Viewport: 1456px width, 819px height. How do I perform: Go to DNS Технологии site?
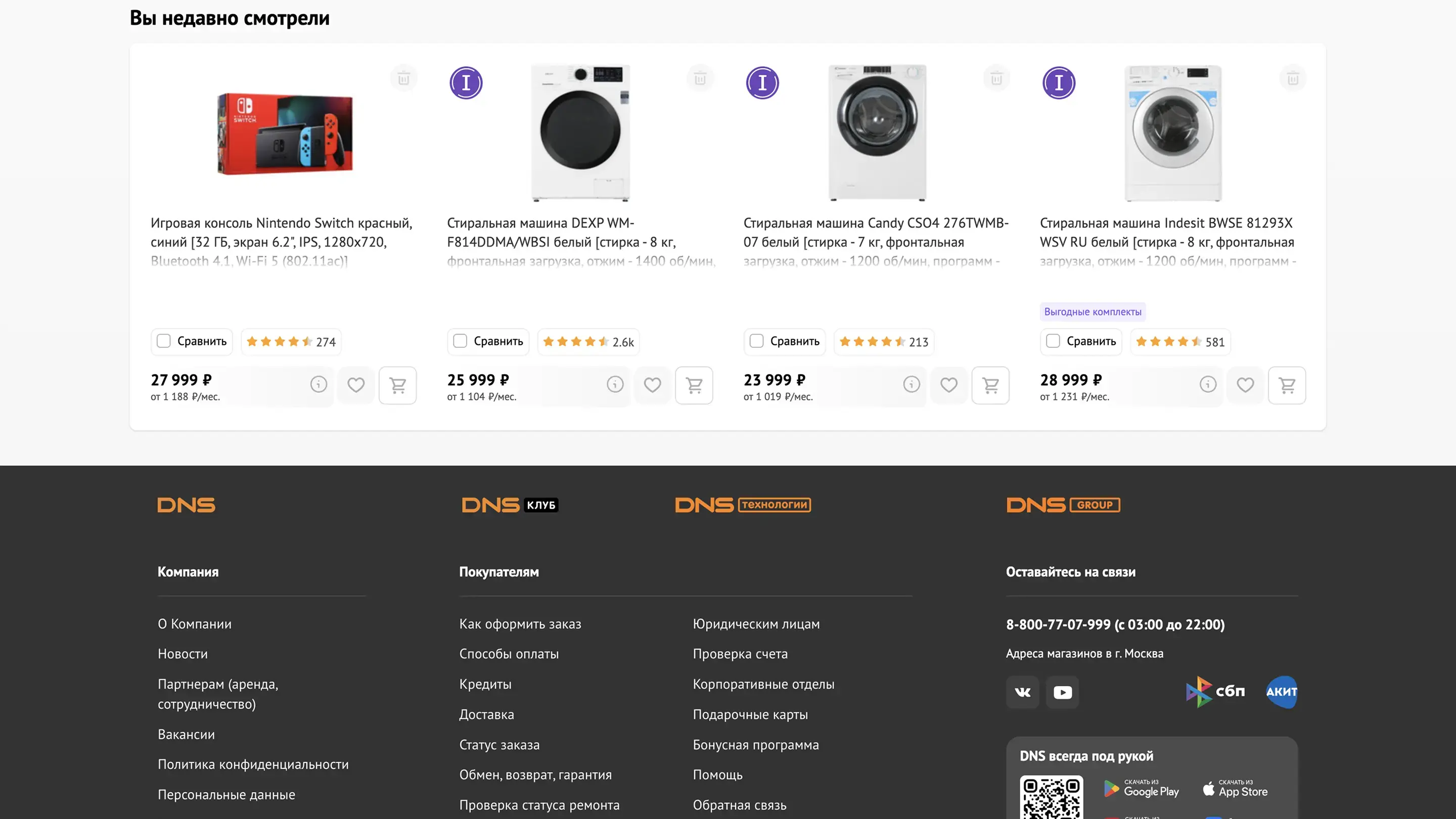743,506
